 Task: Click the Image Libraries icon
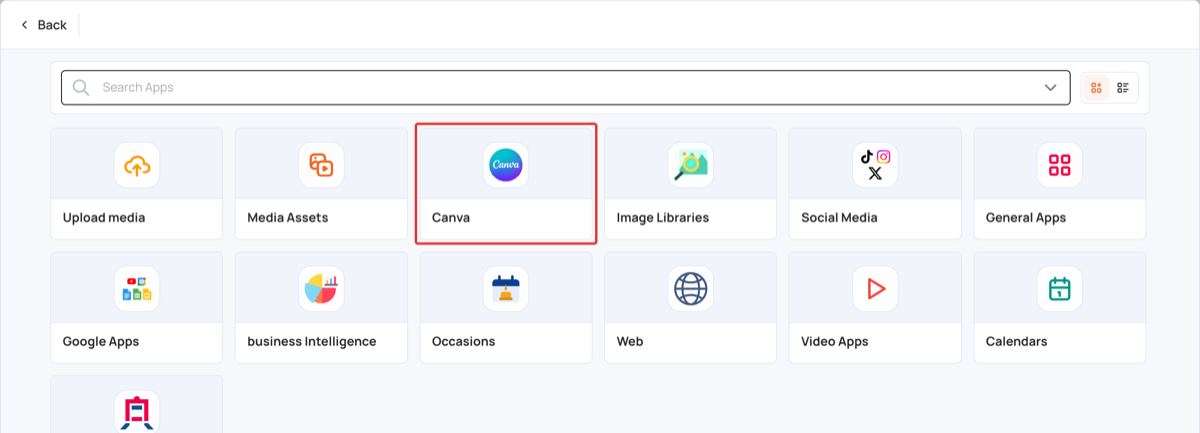point(691,165)
